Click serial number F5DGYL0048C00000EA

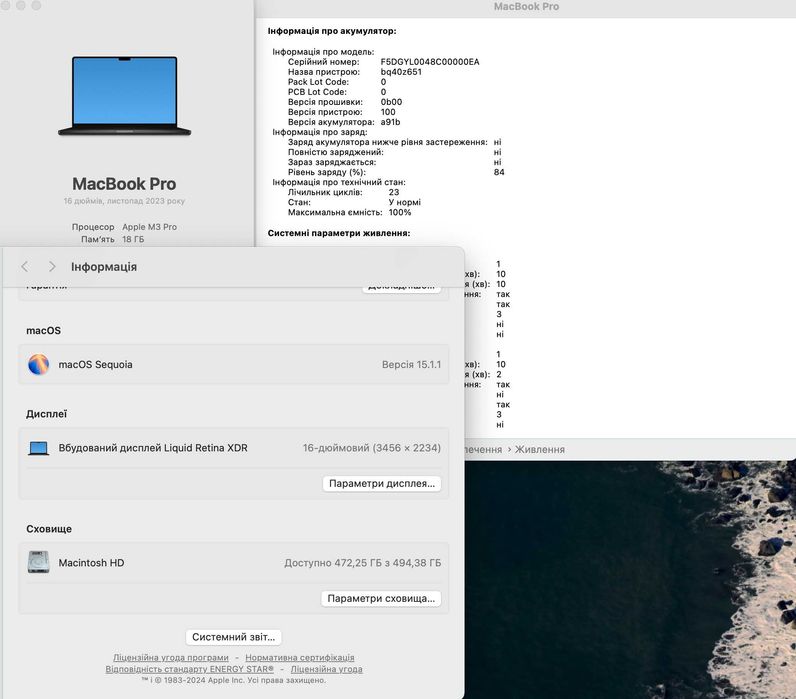click(x=430, y=62)
